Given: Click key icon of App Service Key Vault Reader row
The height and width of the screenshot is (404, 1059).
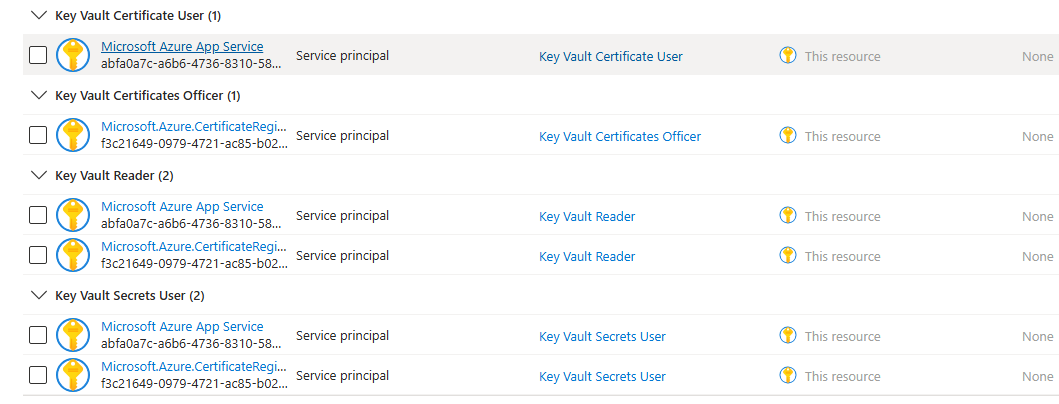Looking at the screenshot, I should point(73,215).
